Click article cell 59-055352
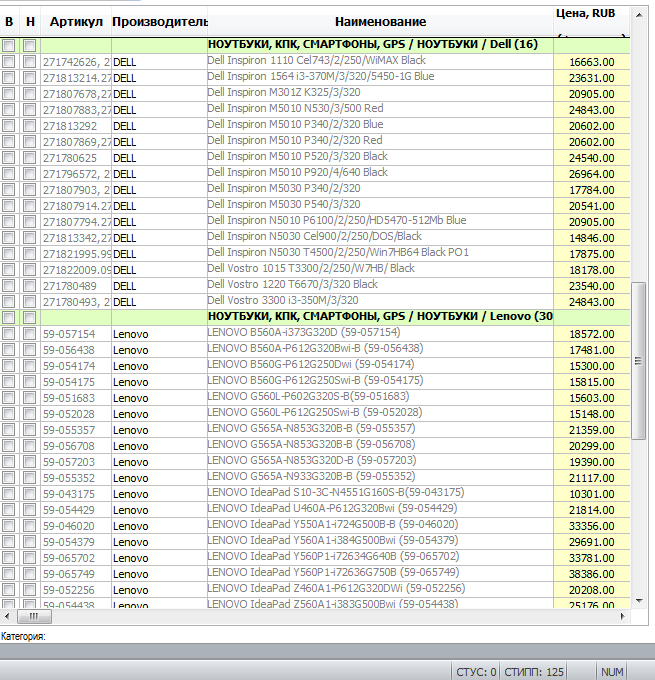 [x=76, y=478]
